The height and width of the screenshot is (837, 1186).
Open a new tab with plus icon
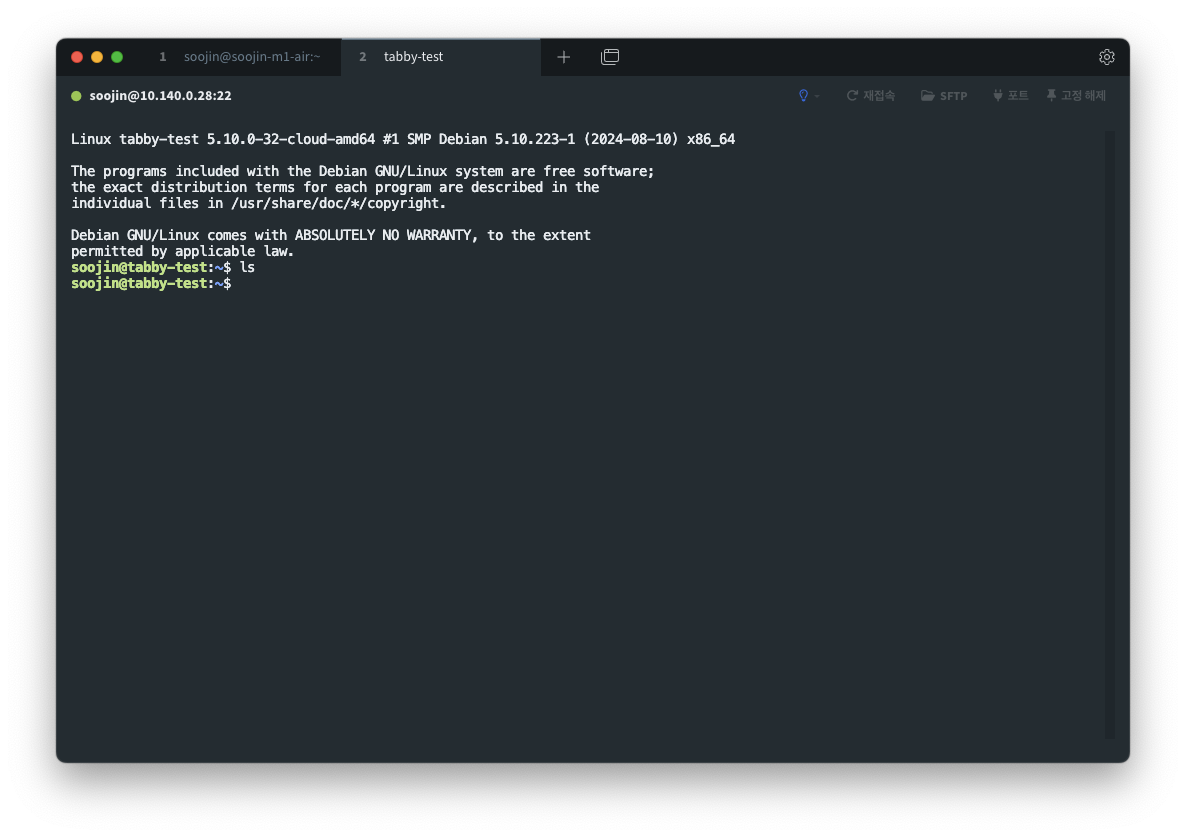click(564, 57)
